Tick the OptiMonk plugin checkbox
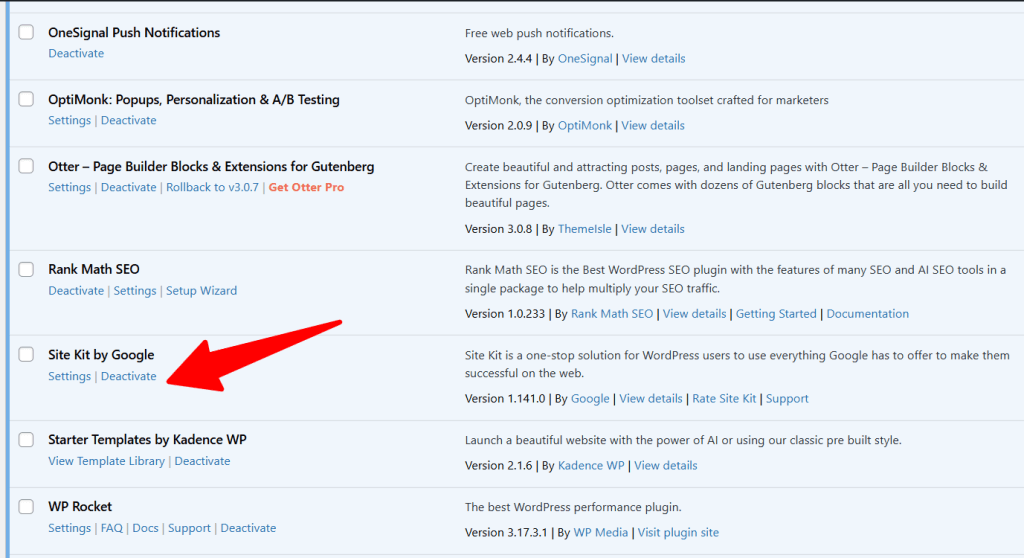 (x=26, y=99)
